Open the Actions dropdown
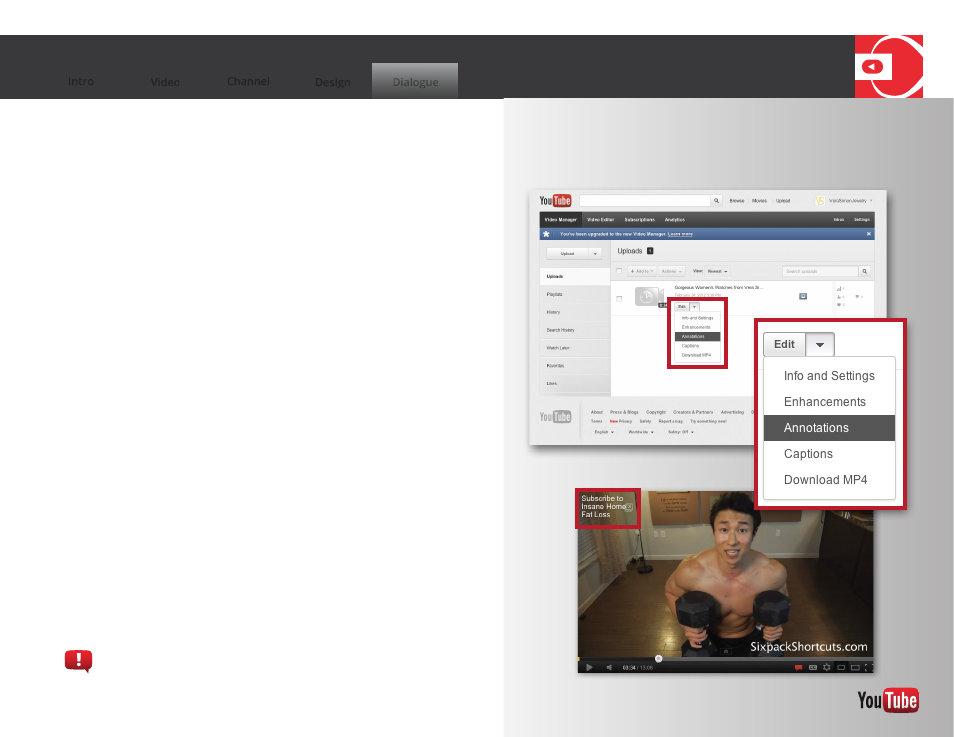The image size is (954, 737). (671, 271)
